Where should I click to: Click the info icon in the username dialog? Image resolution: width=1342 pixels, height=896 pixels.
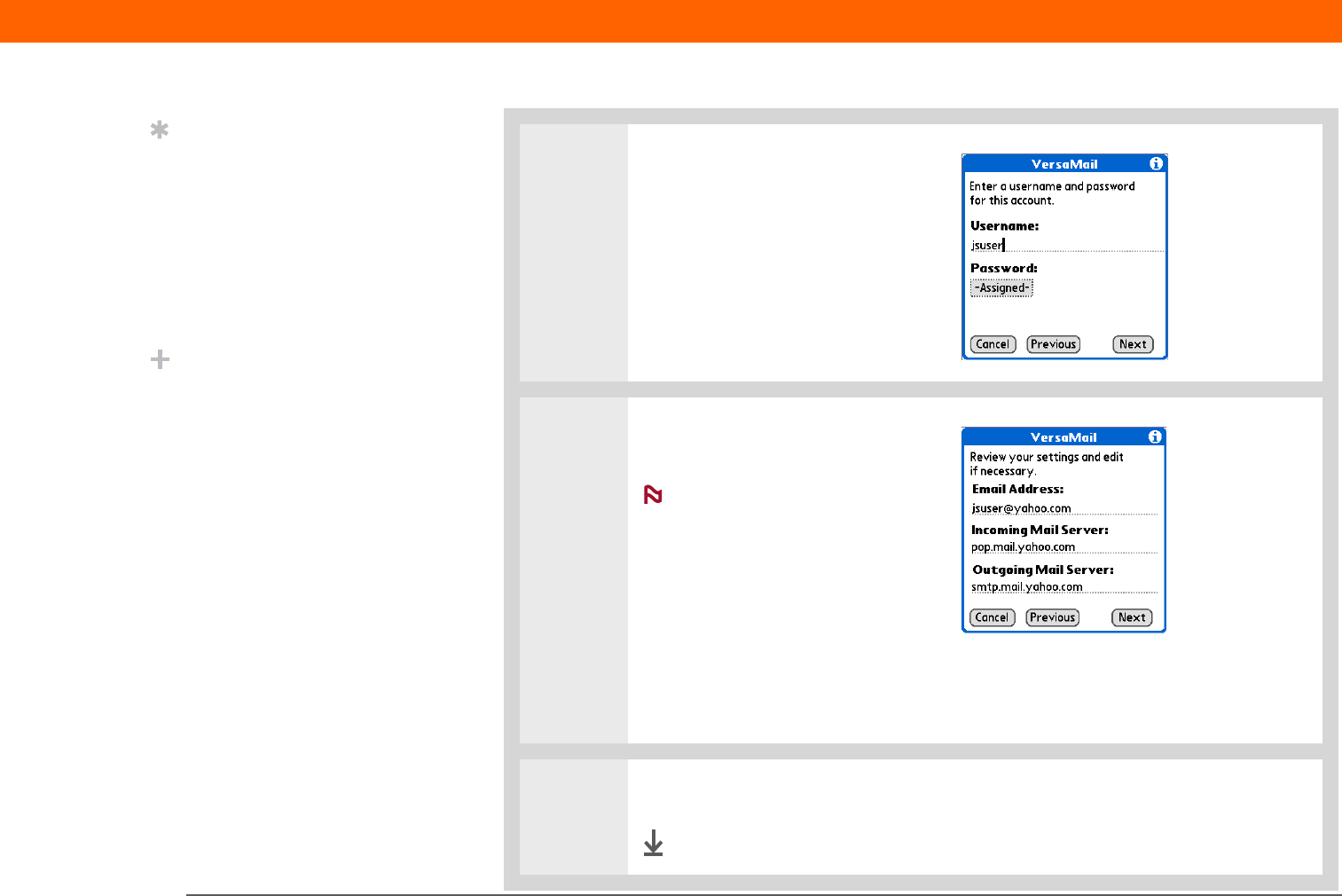point(1156,163)
